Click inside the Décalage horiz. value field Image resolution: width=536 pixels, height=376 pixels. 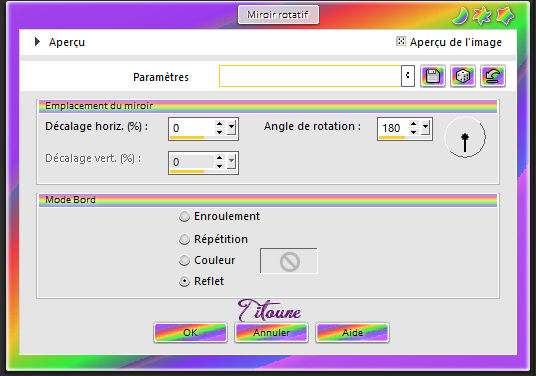(x=192, y=128)
